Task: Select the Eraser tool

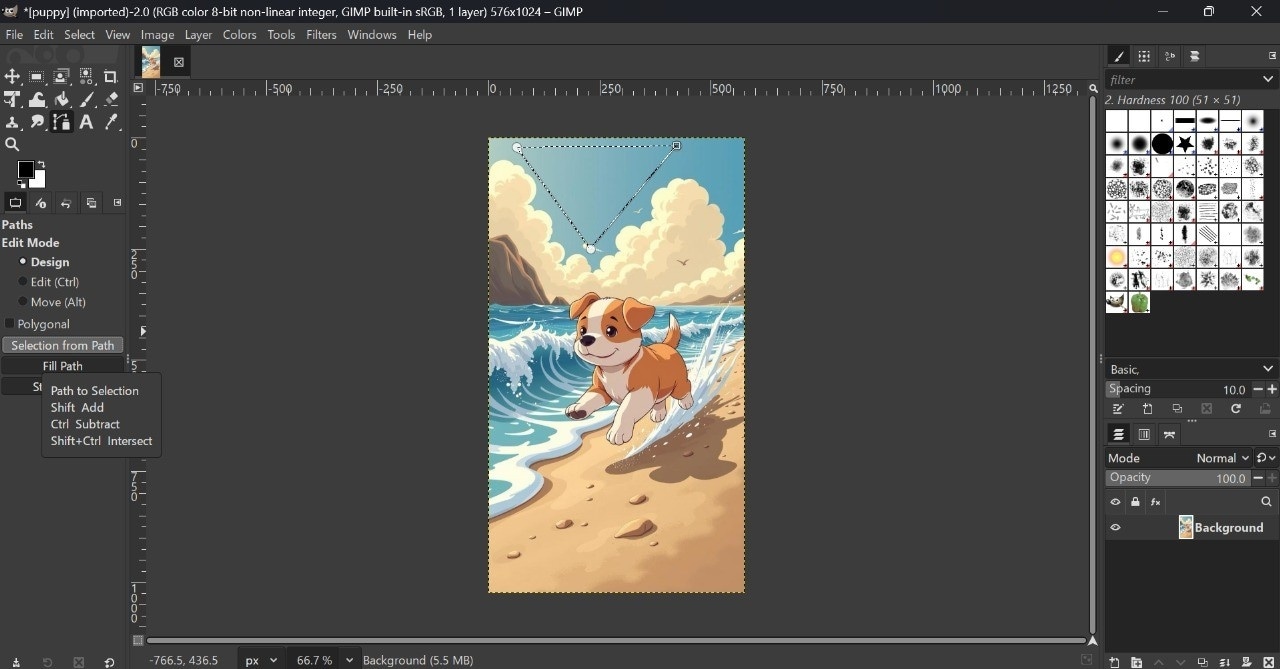Action: pyautogui.click(x=111, y=99)
